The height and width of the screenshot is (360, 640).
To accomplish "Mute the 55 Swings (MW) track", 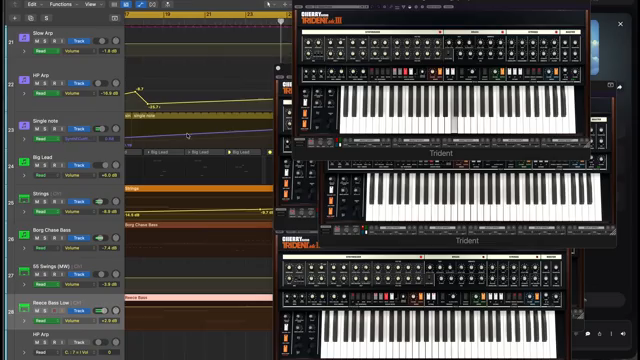I will pyautogui.click(x=37, y=274).
